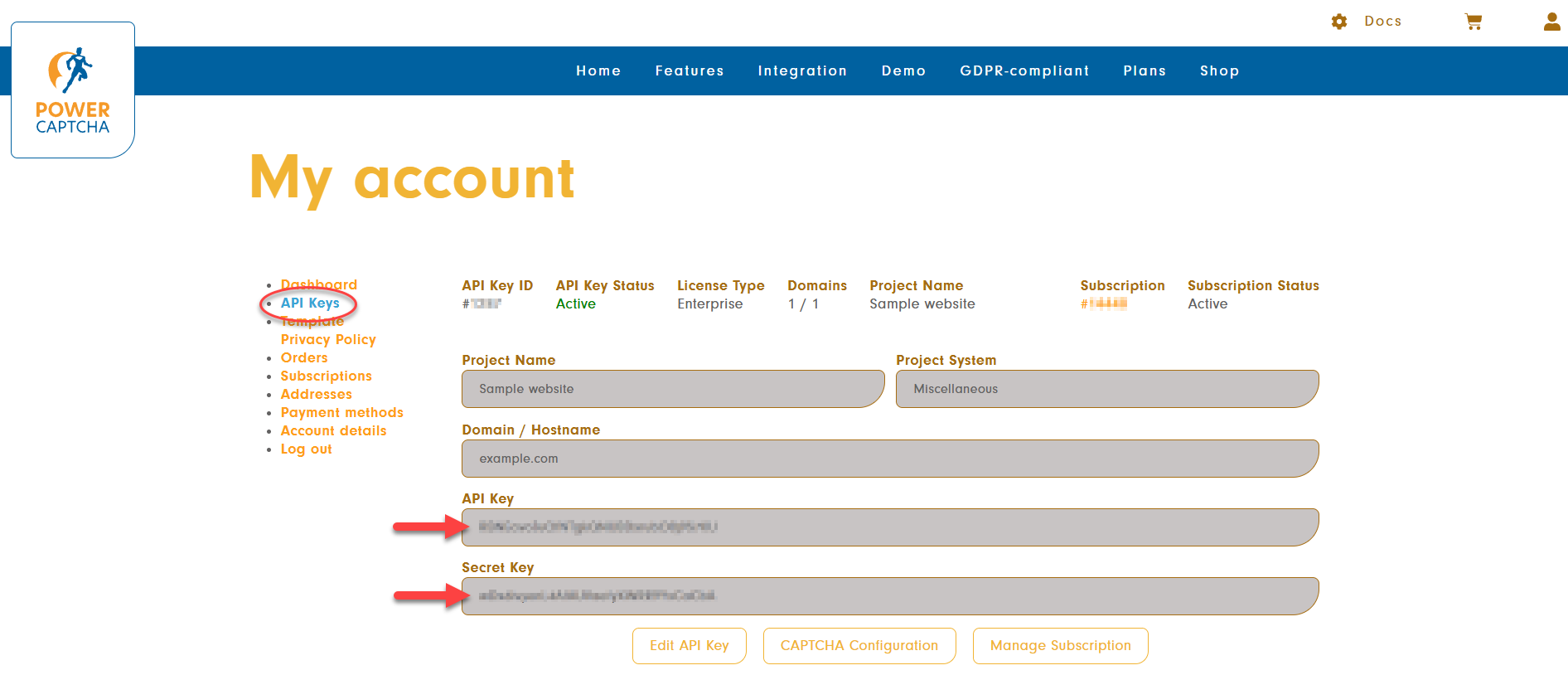Click the Sample website project name text

click(x=922, y=304)
